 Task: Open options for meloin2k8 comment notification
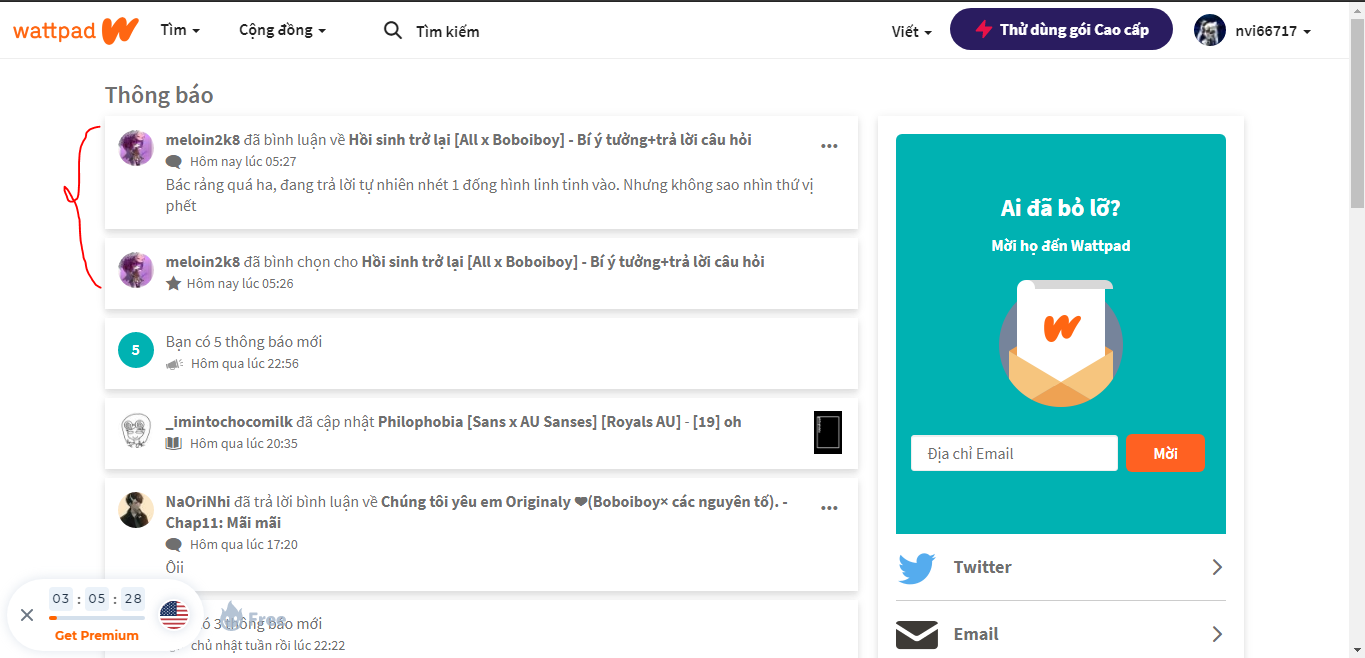click(829, 146)
